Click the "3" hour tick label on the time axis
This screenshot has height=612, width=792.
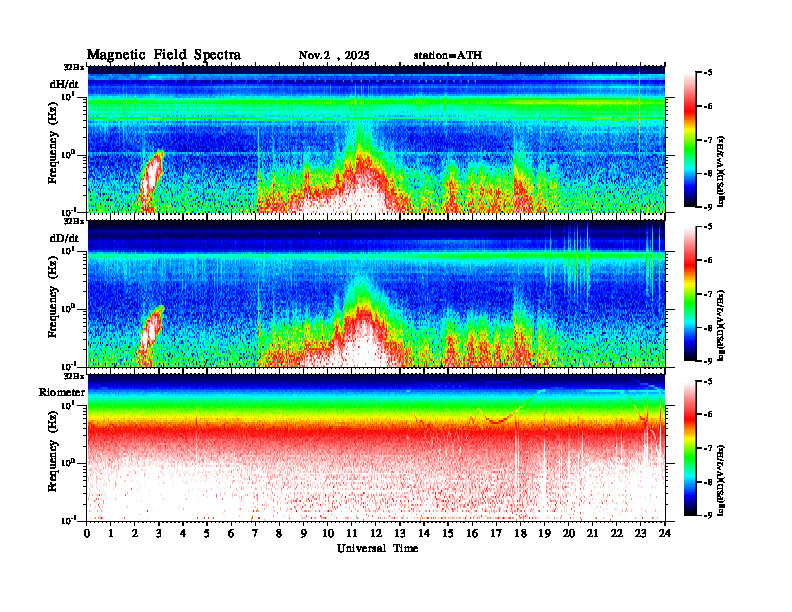[x=159, y=533]
